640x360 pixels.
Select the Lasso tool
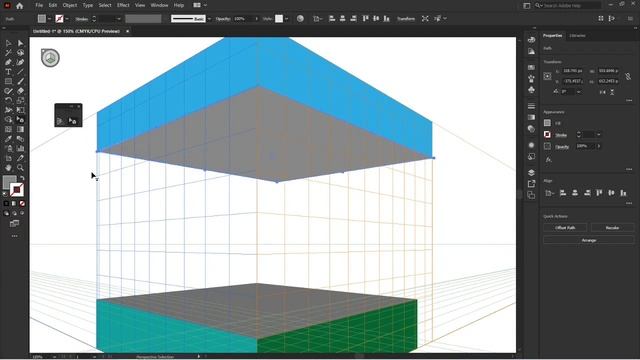tap(20, 53)
